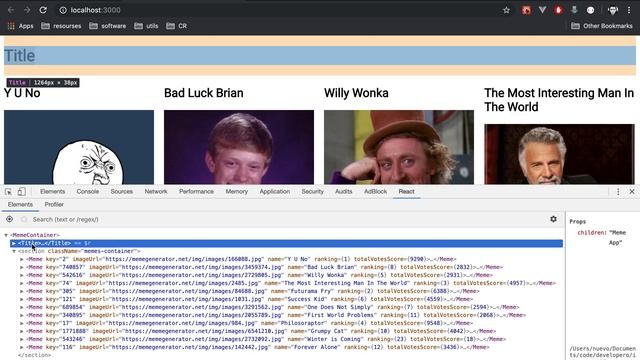Image resolution: width=640 pixels, height=360 pixels.
Task: Open React DevTools settings gear
Action: coord(553,219)
